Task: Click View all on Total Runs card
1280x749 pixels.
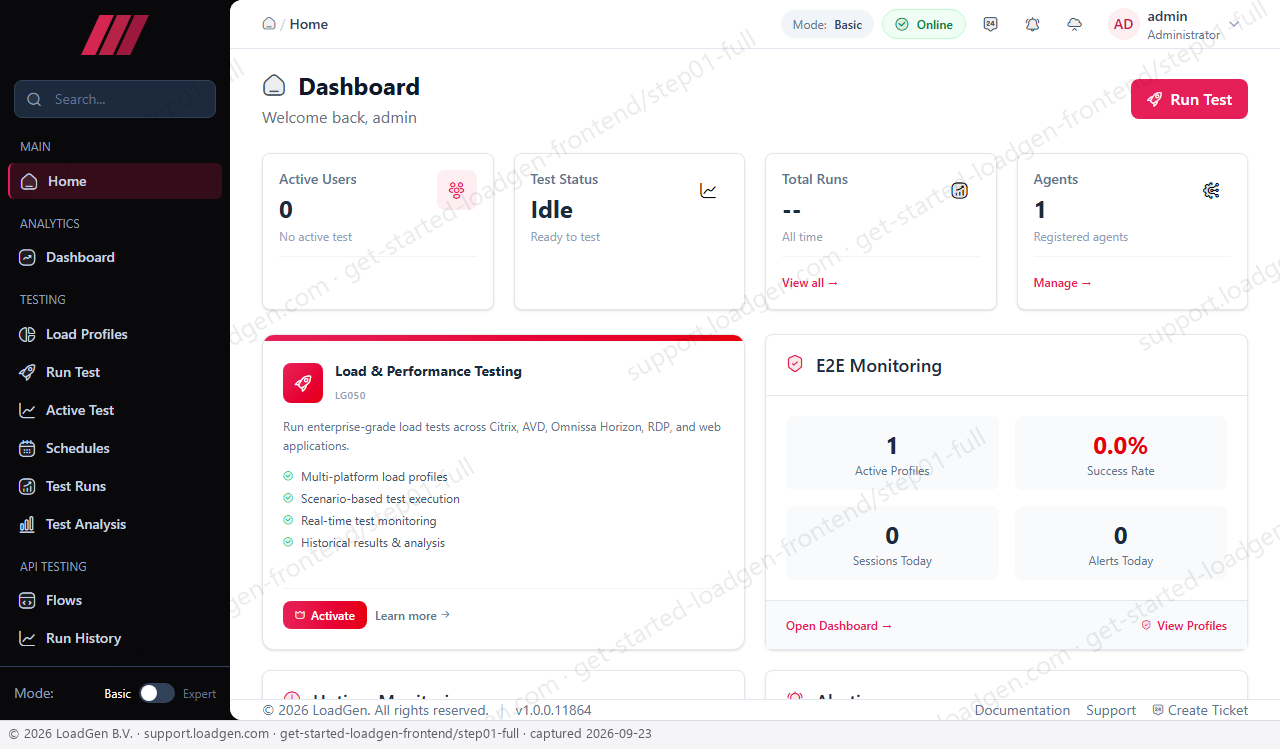Action: (810, 283)
